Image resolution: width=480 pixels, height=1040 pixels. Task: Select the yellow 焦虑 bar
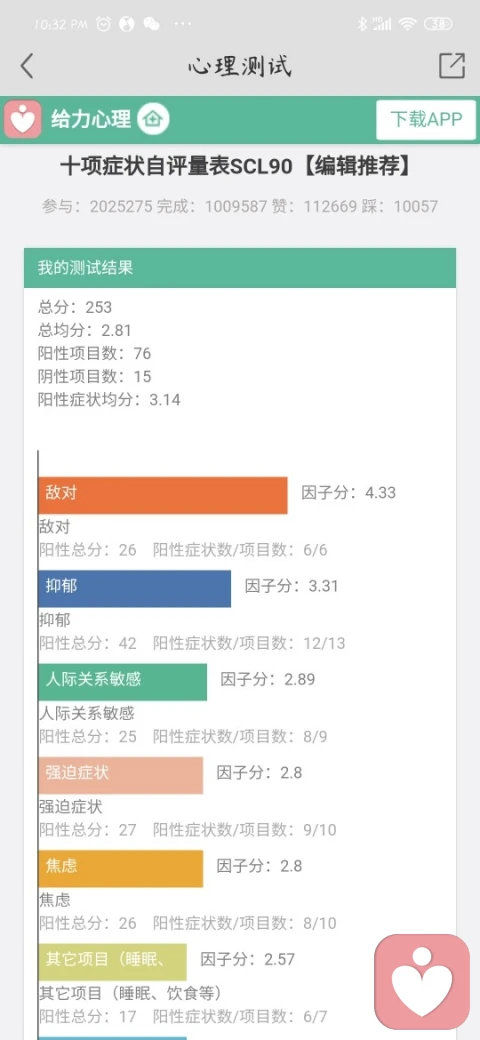(121, 869)
